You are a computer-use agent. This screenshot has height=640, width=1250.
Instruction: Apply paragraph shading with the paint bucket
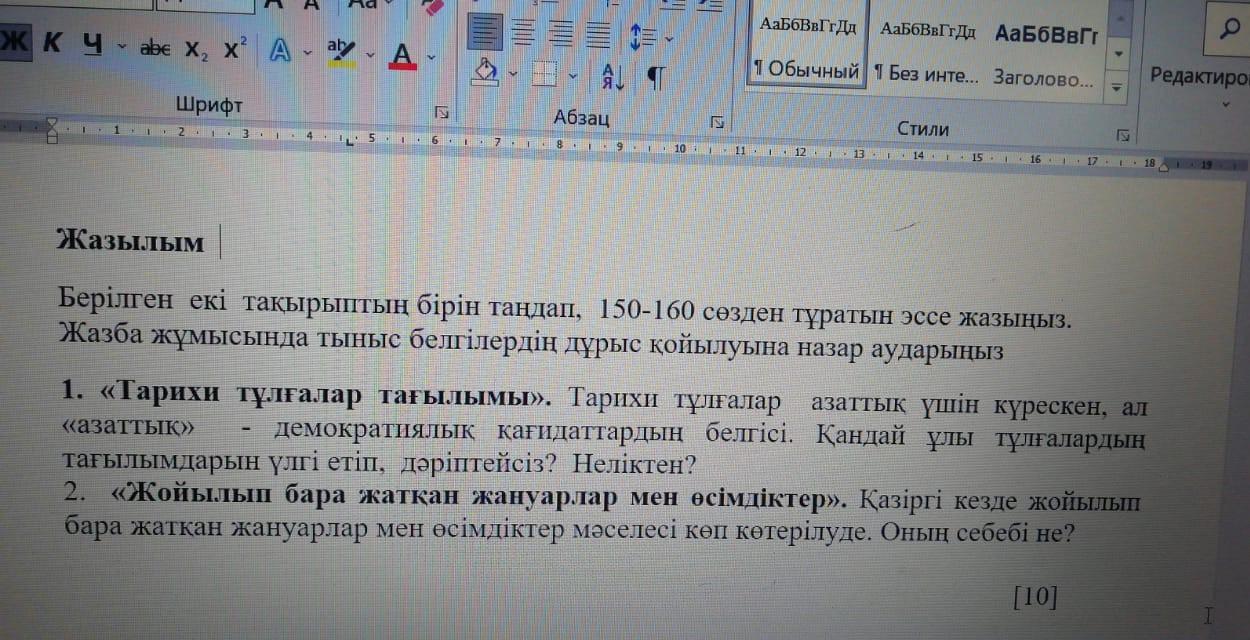[486, 72]
